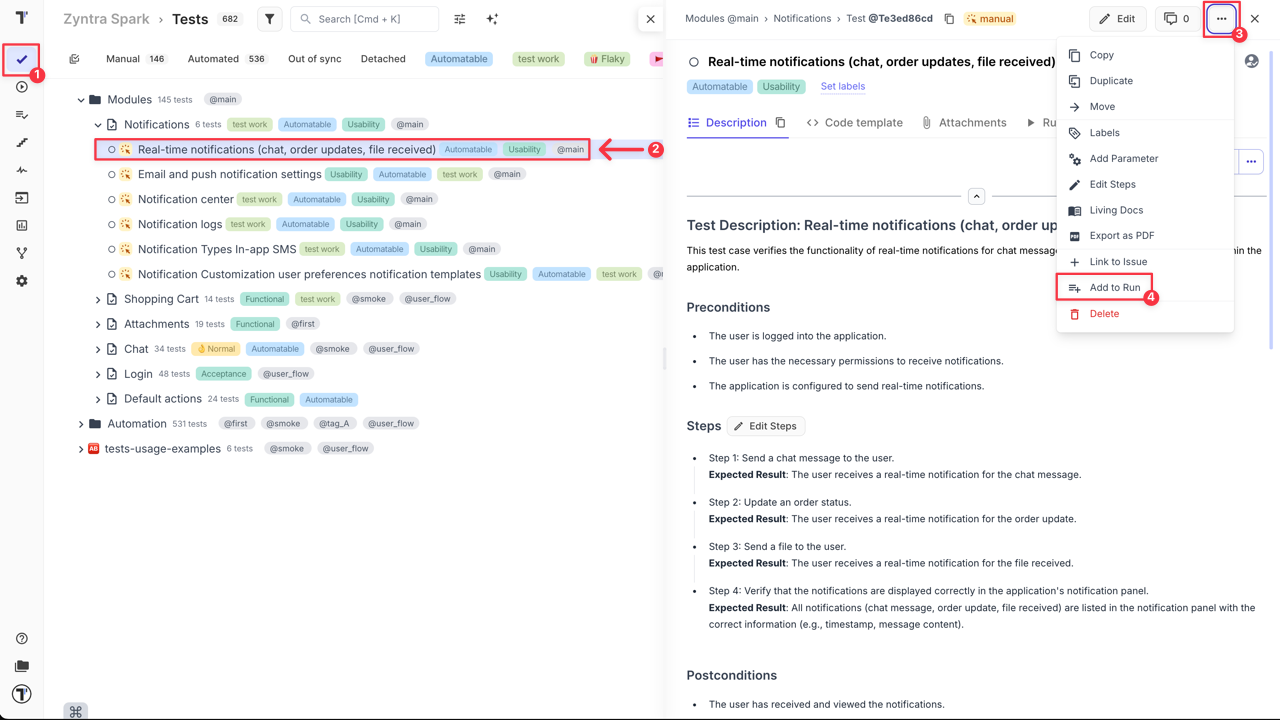The width and height of the screenshot is (1280, 720).
Task: Expand the Chat module in test tree
Action: tap(97, 348)
